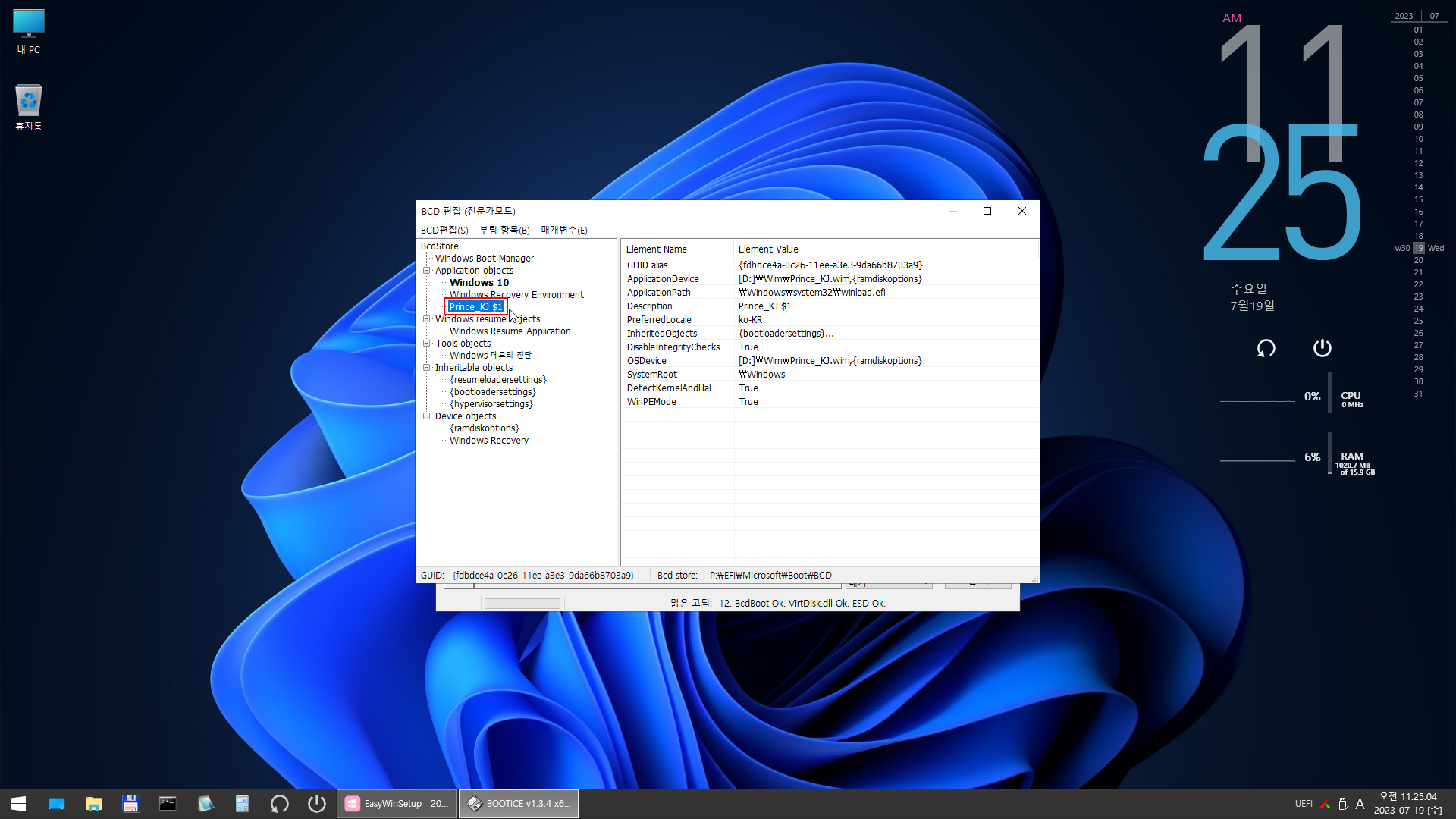Image resolution: width=1456 pixels, height=819 pixels.
Task: Select the ApplicationPath row
Action: pyautogui.click(x=830, y=293)
